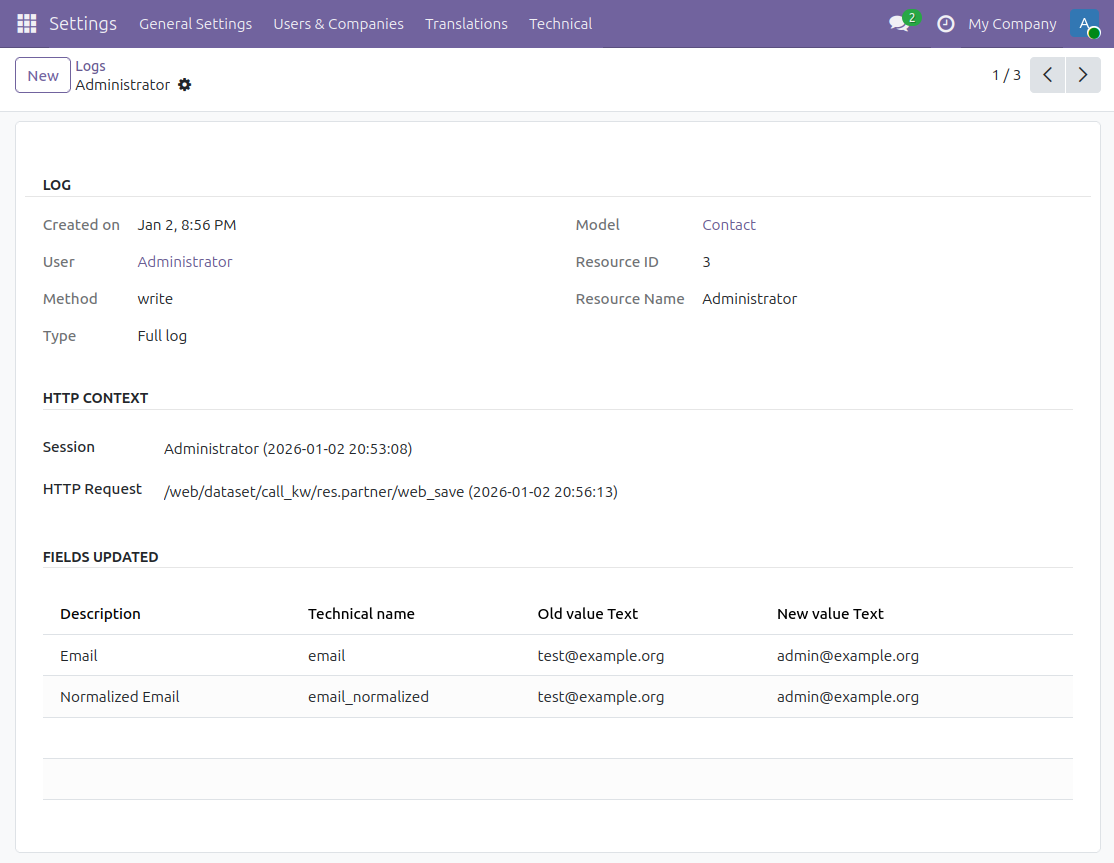Screen dimensions: 1114x863
Task: Go to previous log record arrow
Action: coord(1047,75)
